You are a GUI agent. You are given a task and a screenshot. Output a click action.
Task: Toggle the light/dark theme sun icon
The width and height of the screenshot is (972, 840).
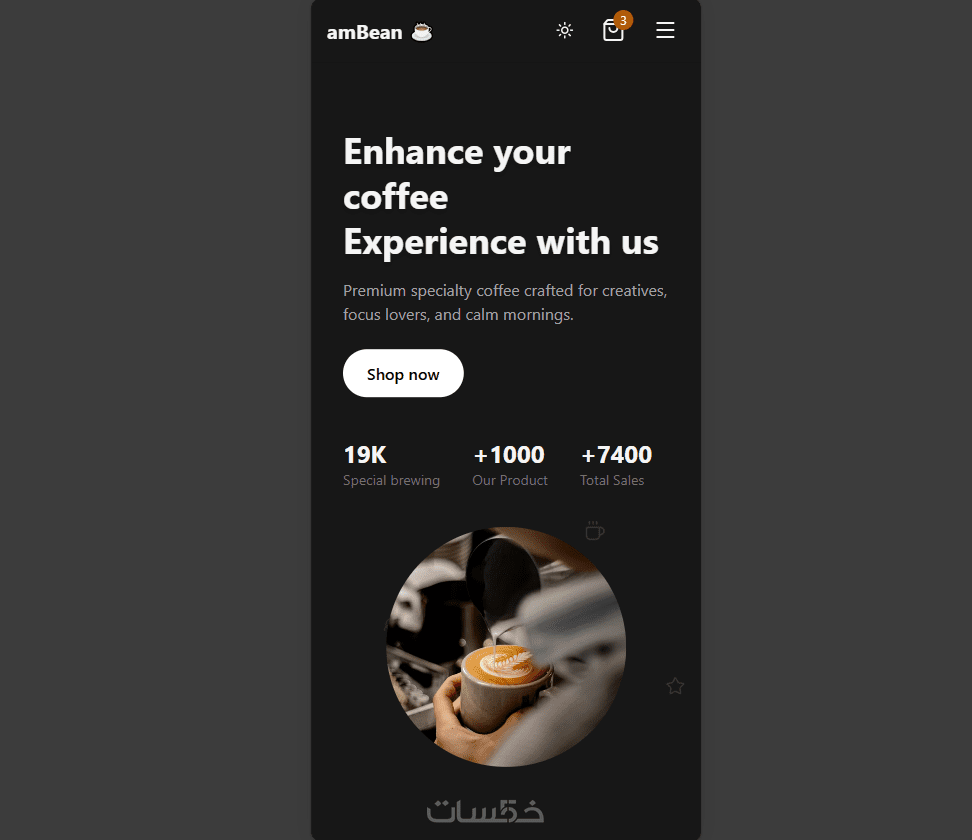(x=564, y=30)
